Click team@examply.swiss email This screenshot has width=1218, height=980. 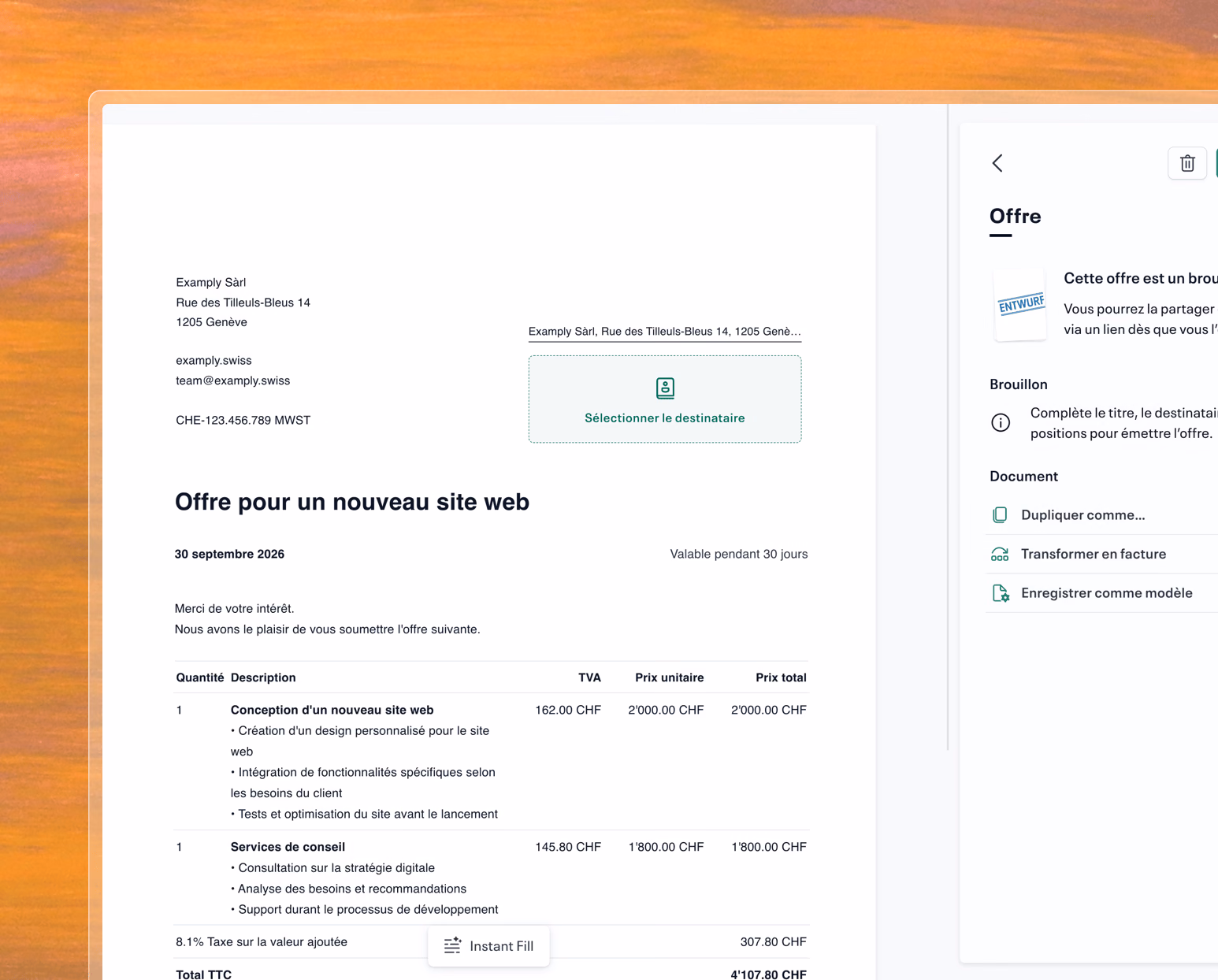tap(232, 381)
